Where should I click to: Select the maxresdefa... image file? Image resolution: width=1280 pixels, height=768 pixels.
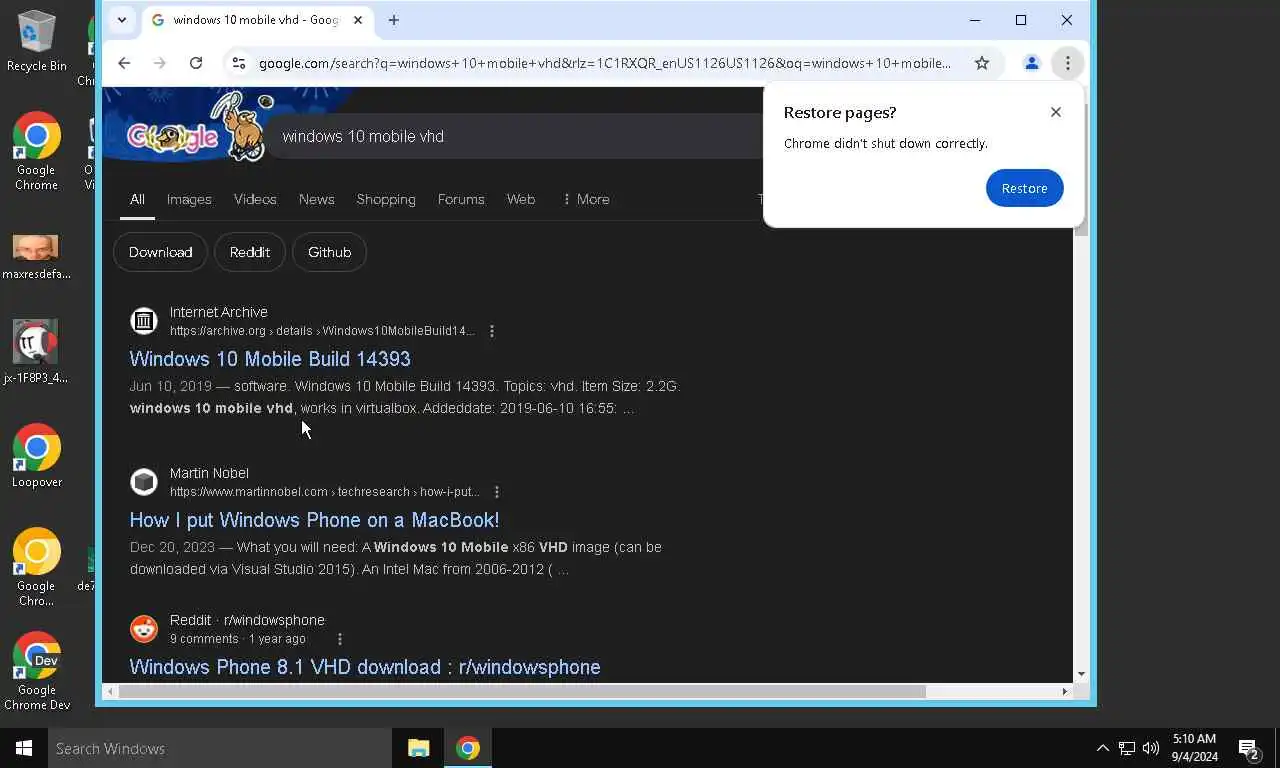coord(36,257)
